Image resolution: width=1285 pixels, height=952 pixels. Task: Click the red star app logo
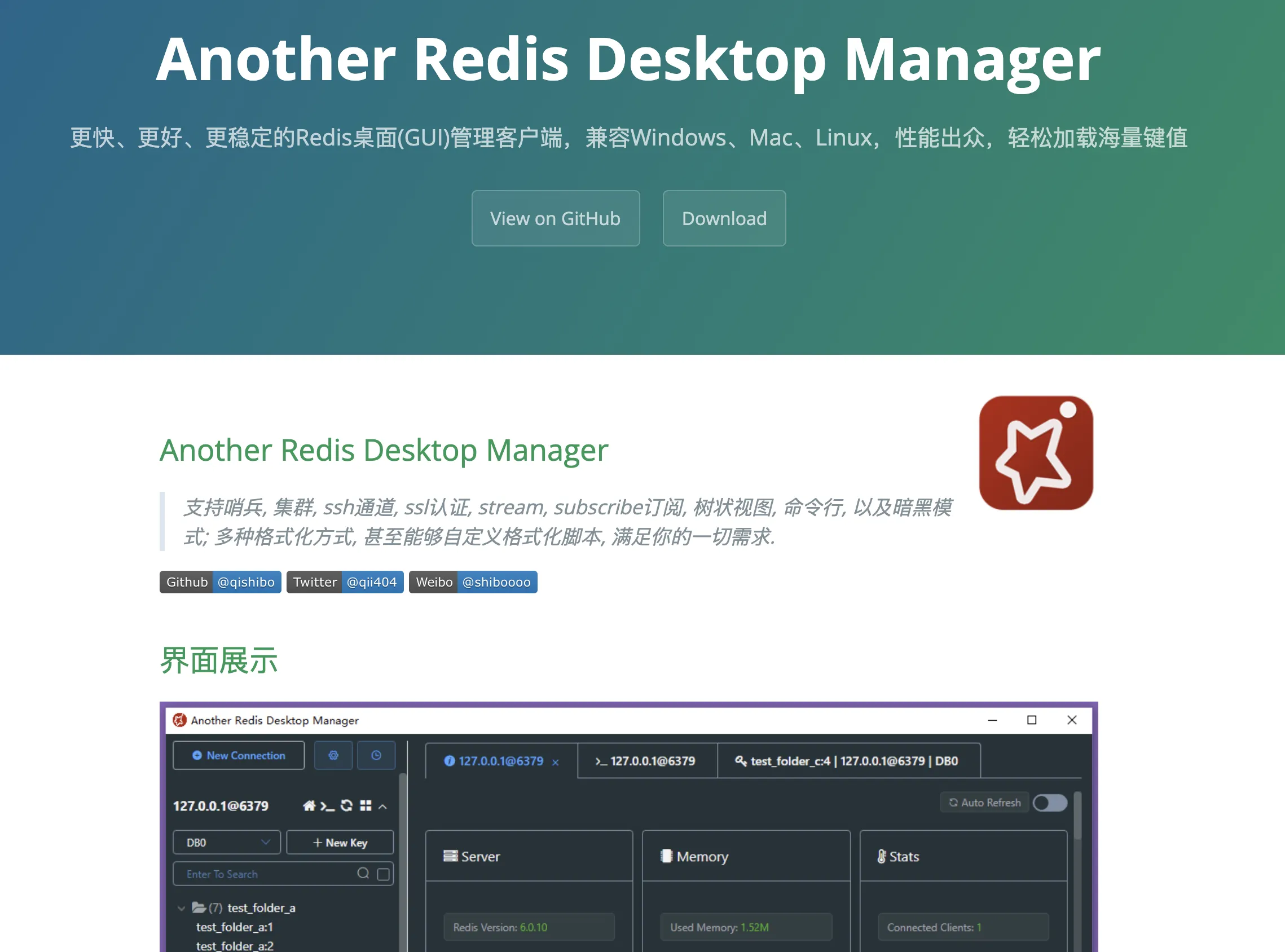coord(1036,453)
